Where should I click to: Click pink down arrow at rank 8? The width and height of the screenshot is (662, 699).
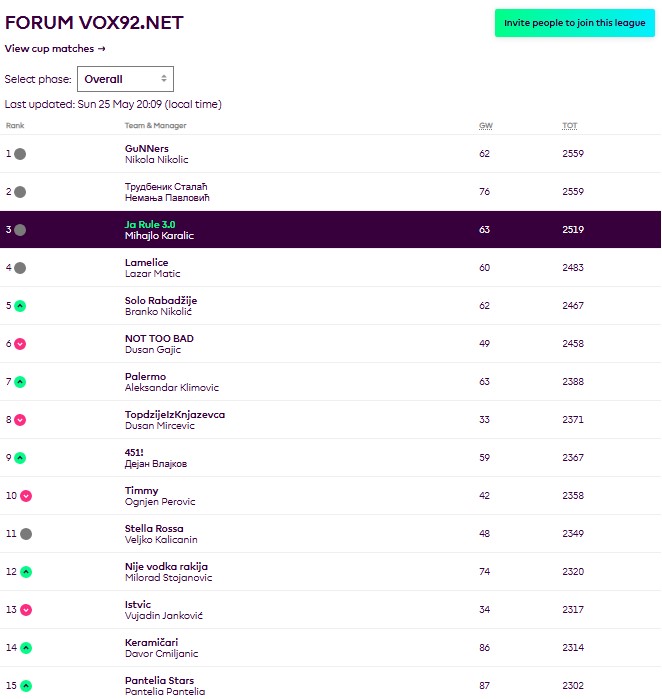[x=20, y=420]
